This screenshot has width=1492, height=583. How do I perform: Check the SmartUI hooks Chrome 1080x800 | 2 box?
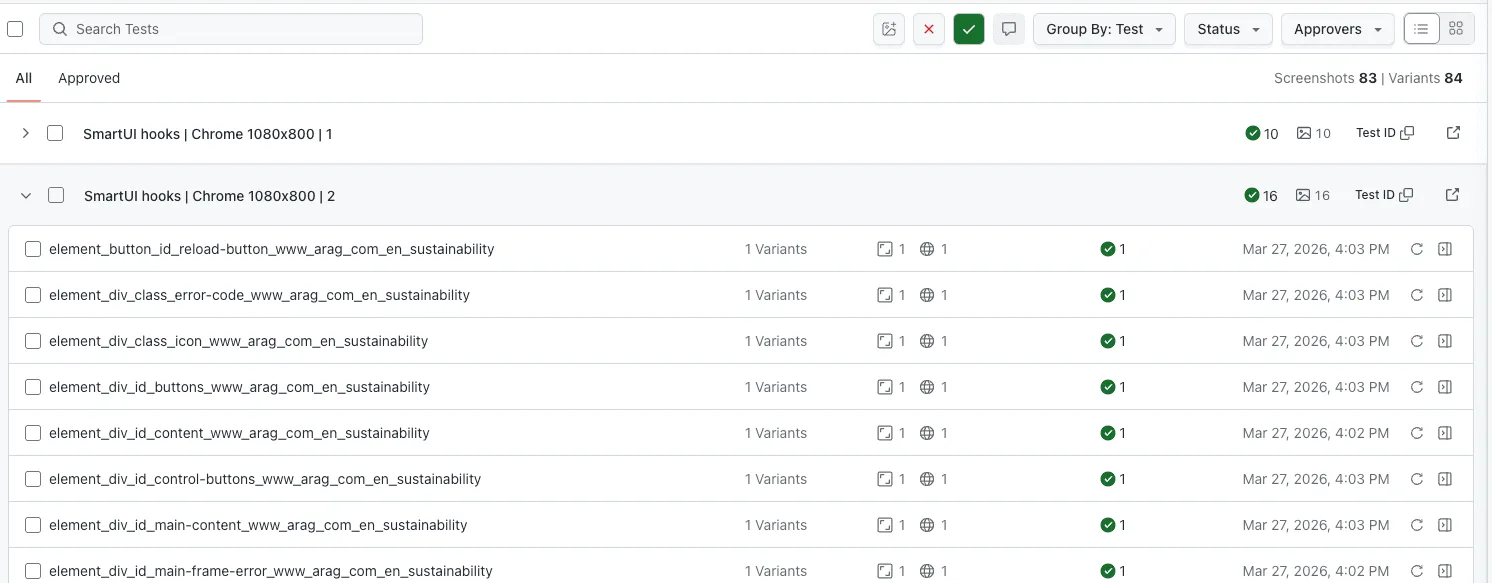56,195
